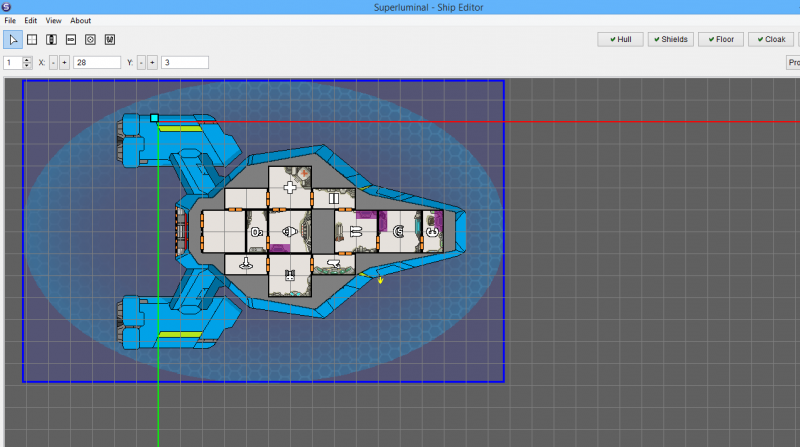Select the pointer selection tool
This screenshot has width=800, height=447.
[x=13, y=40]
